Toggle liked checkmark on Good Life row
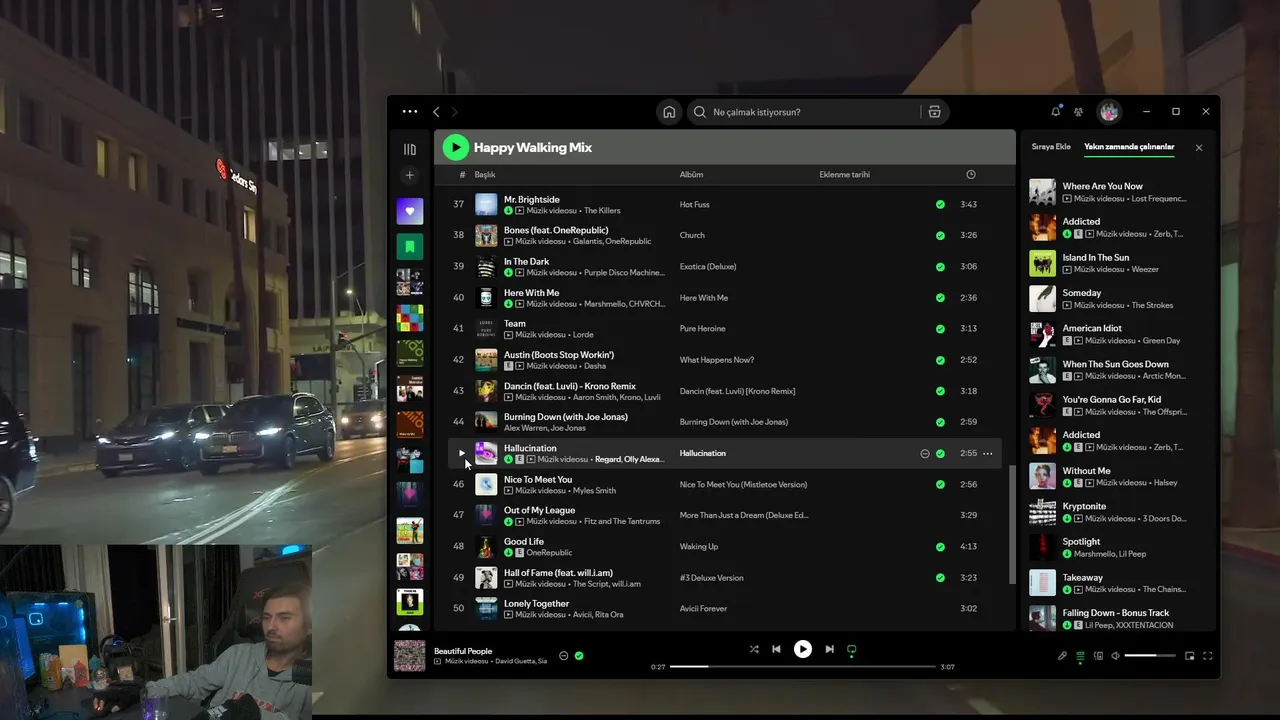Viewport: 1280px width, 720px height. coord(940,547)
